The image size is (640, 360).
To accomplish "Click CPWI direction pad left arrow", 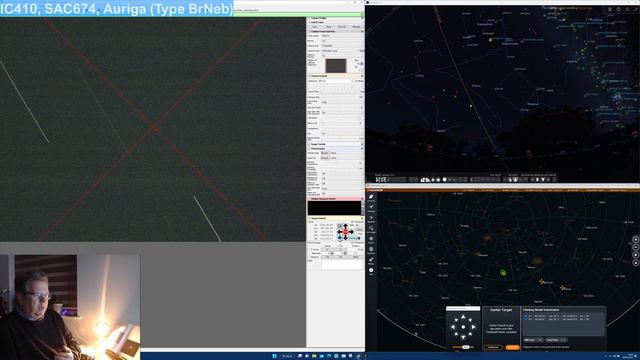I will point(453,327).
